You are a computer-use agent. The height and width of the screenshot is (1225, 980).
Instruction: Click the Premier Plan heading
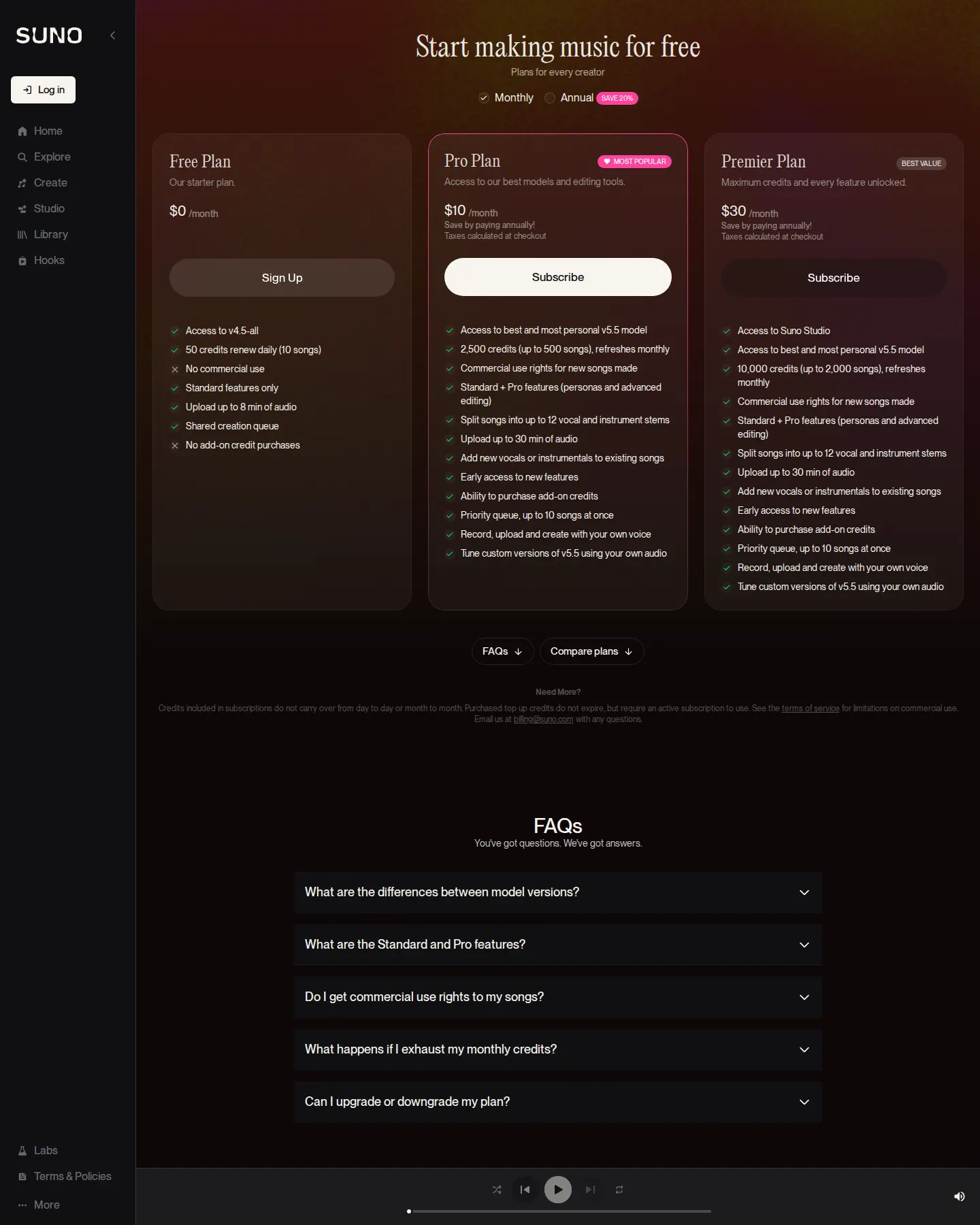pos(764,161)
